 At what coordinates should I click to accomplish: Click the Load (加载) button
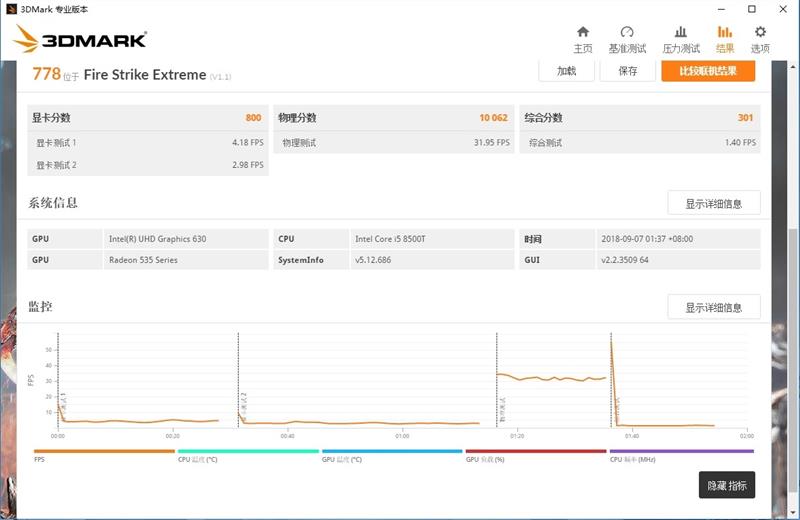[566, 71]
